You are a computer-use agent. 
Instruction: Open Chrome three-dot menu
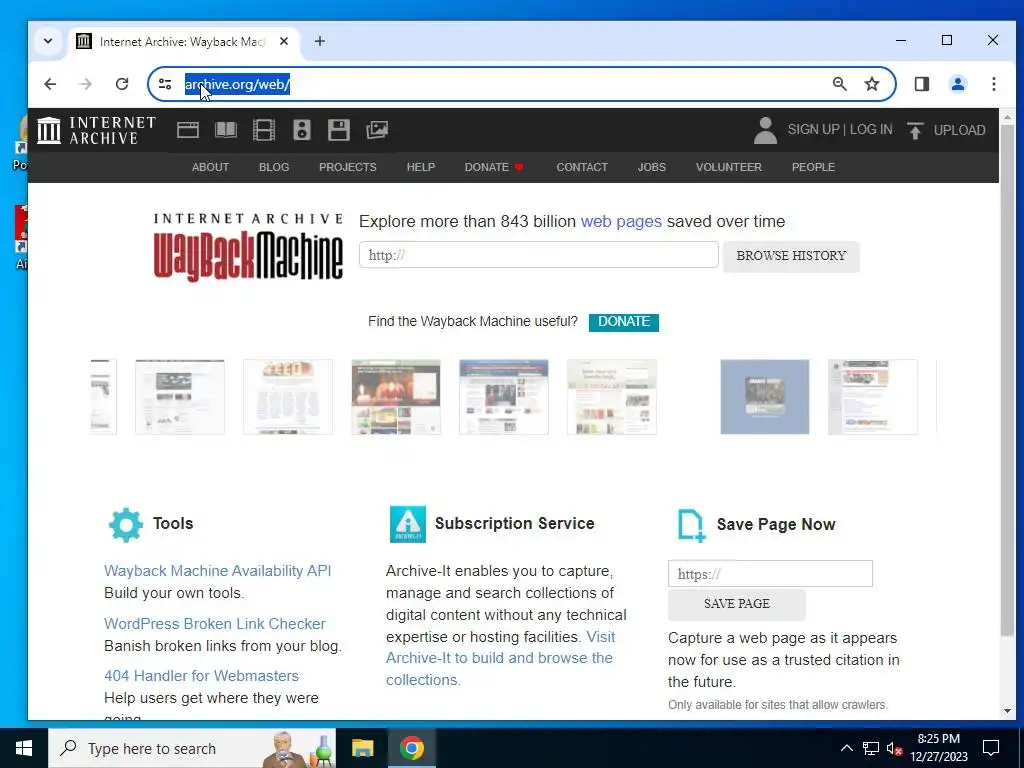(x=993, y=84)
